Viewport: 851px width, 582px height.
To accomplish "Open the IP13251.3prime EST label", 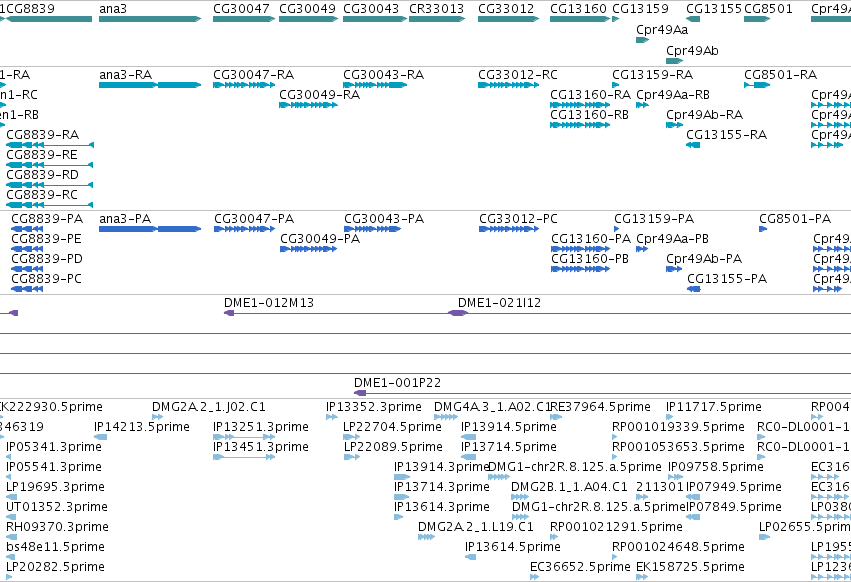I will (261, 427).
